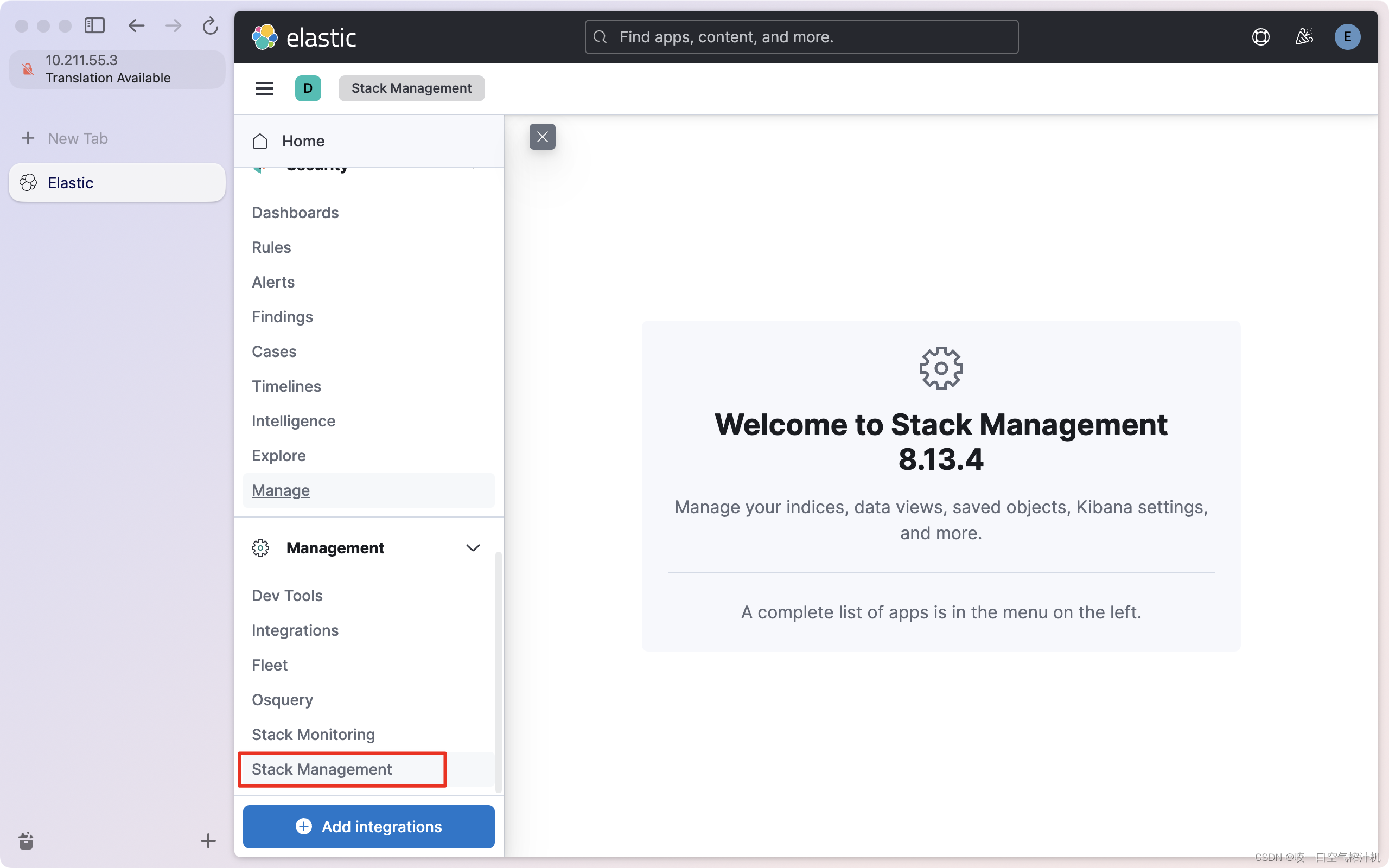The image size is (1389, 868).
Task: Collapse the Management section chevron
Action: click(473, 548)
